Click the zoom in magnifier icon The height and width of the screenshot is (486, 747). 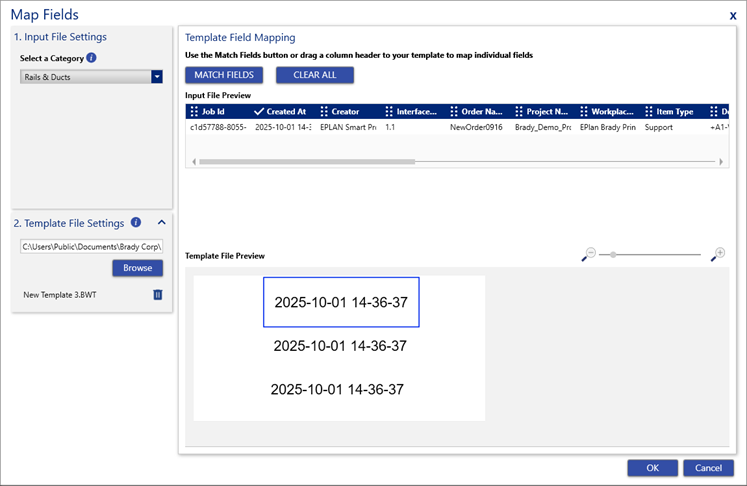point(718,255)
